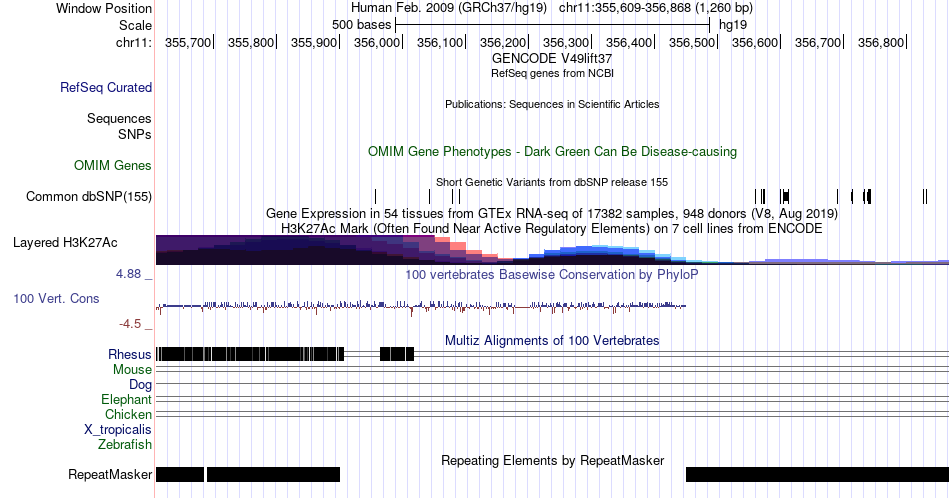Click the chr11: ruler label

134,42
